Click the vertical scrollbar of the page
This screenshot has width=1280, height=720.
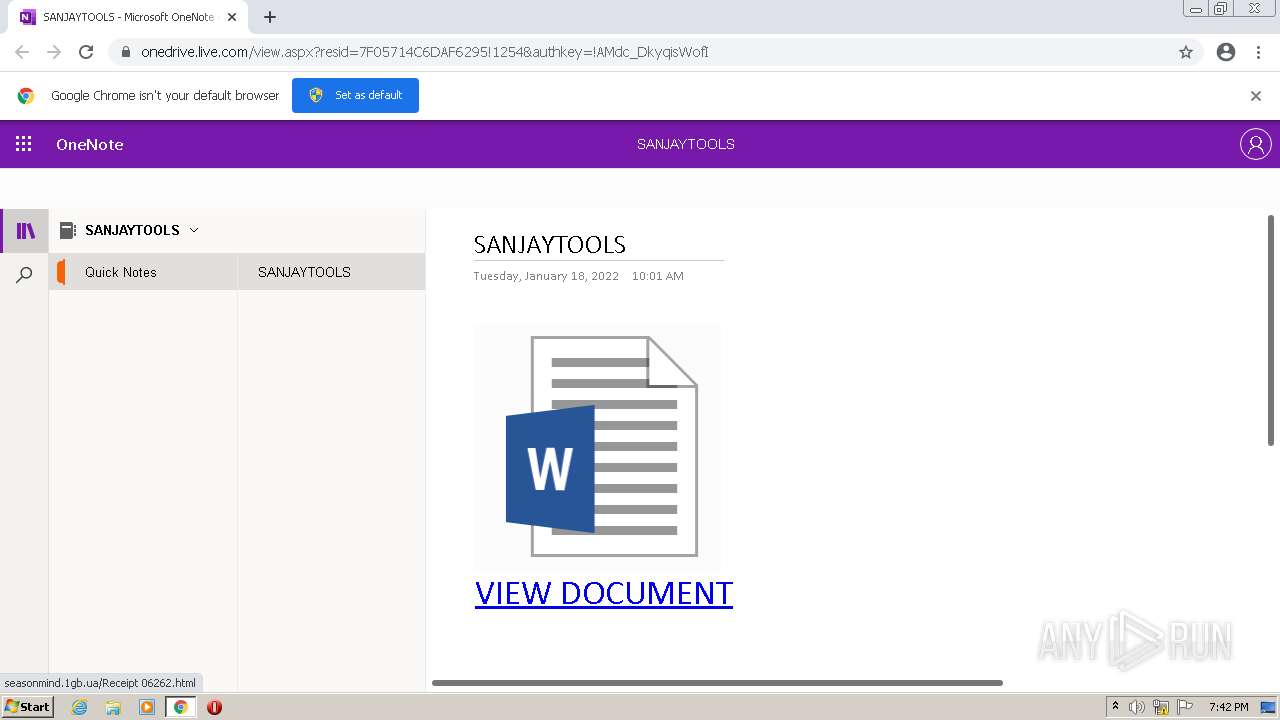1271,330
